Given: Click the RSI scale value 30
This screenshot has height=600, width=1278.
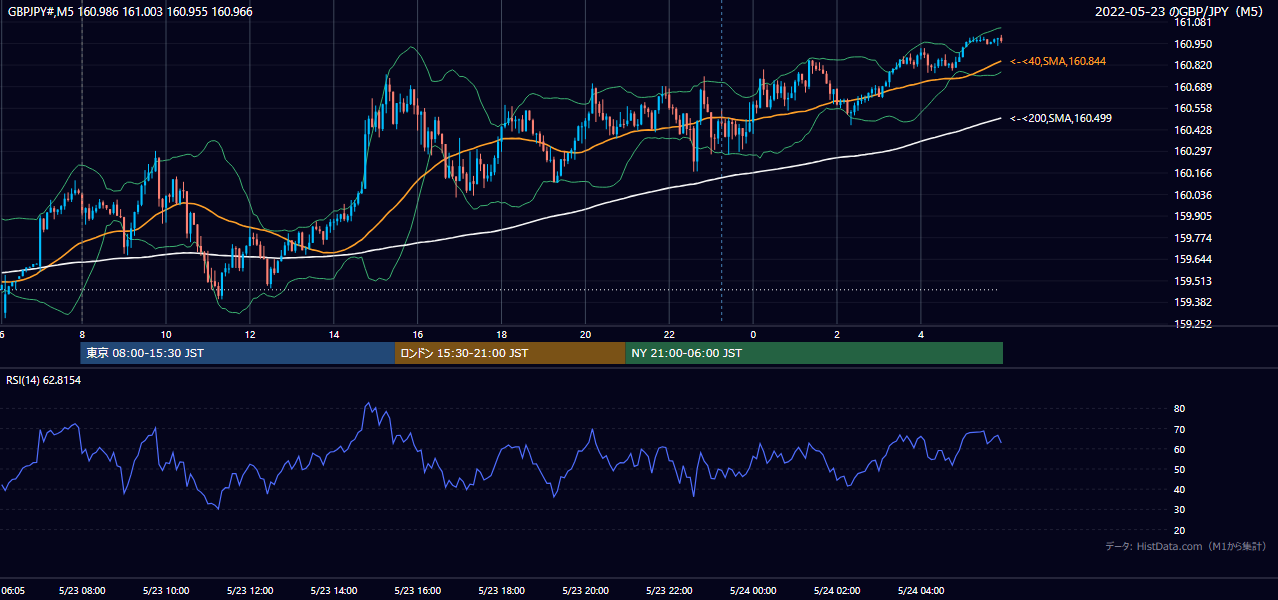Looking at the screenshot, I should tap(1180, 510).
